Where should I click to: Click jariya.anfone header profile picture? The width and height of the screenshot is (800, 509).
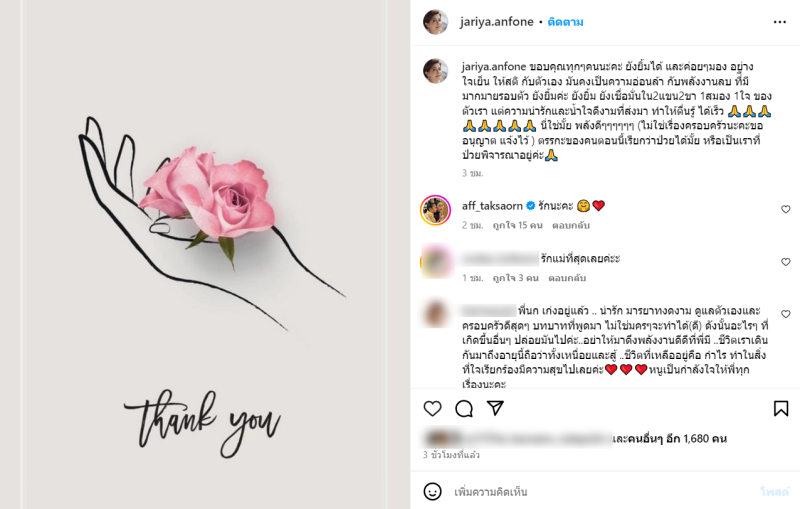point(436,22)
